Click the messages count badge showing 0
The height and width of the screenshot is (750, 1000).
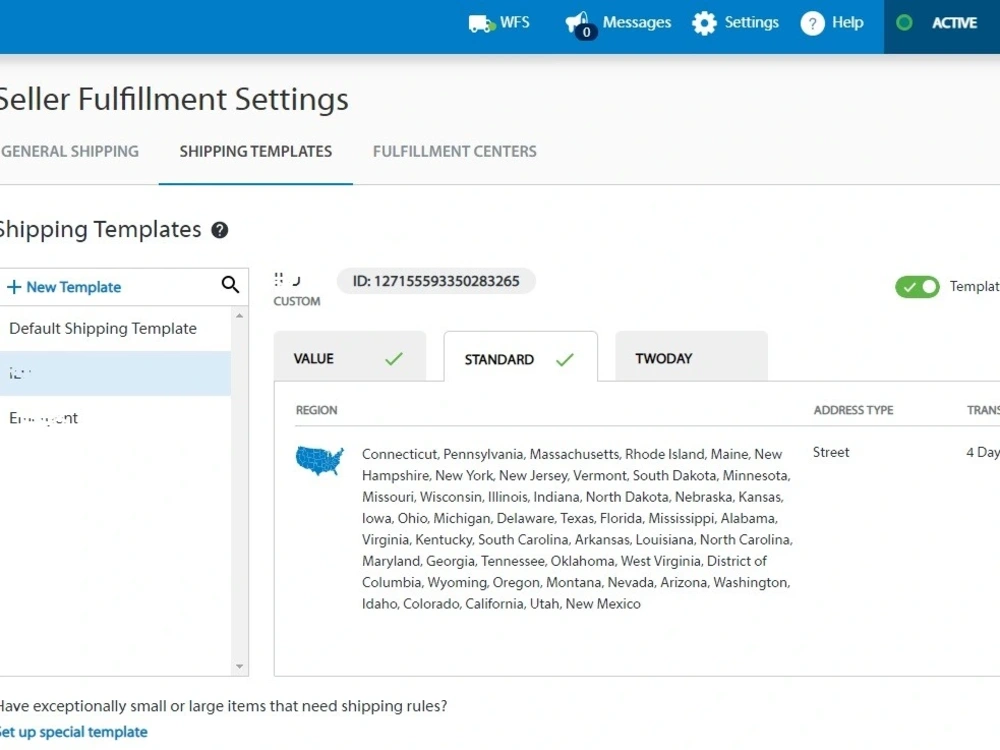pyautogui.click(x=586, y=32)
